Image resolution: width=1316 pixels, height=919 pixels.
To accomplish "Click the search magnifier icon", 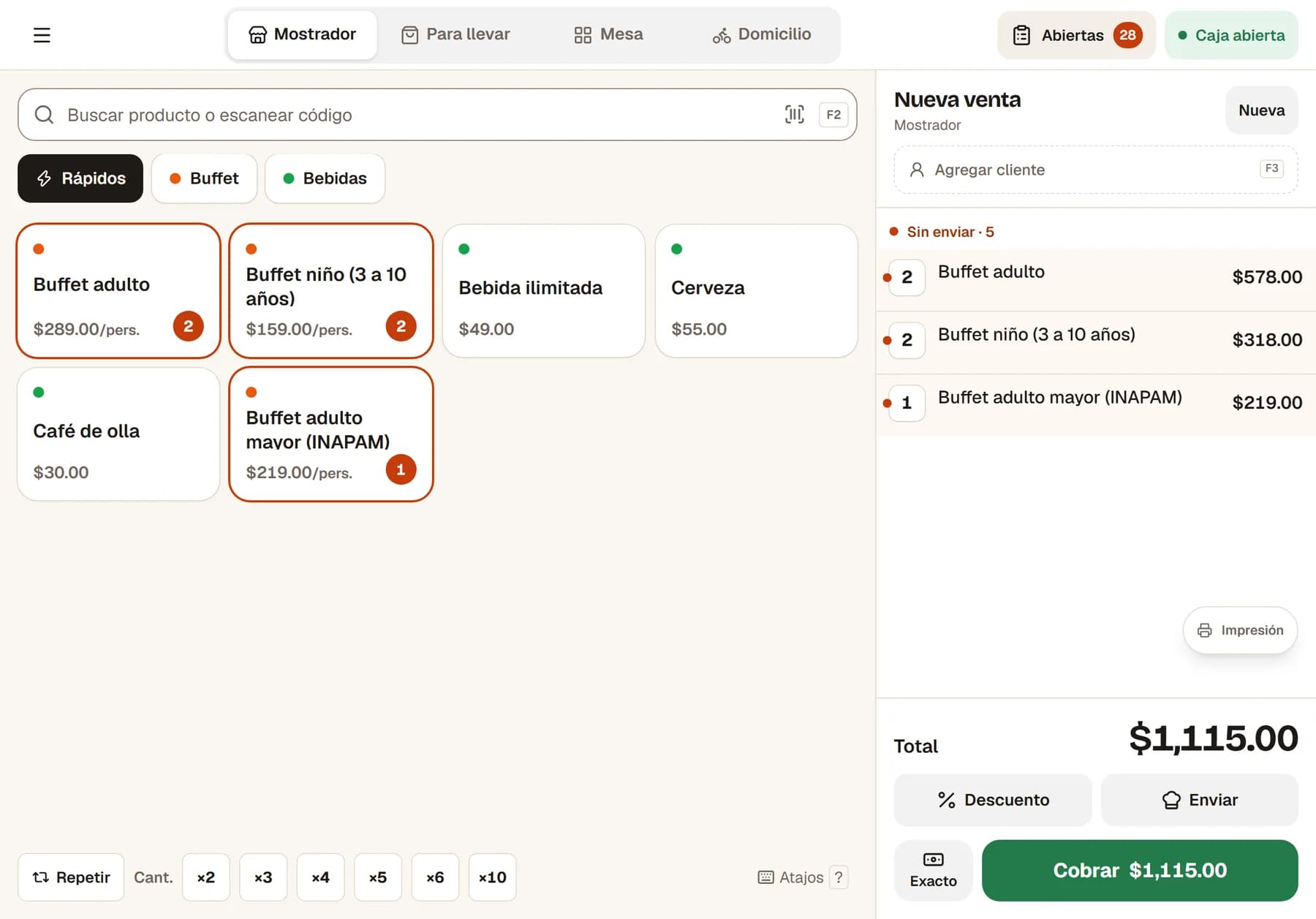I will pos(45,115).
